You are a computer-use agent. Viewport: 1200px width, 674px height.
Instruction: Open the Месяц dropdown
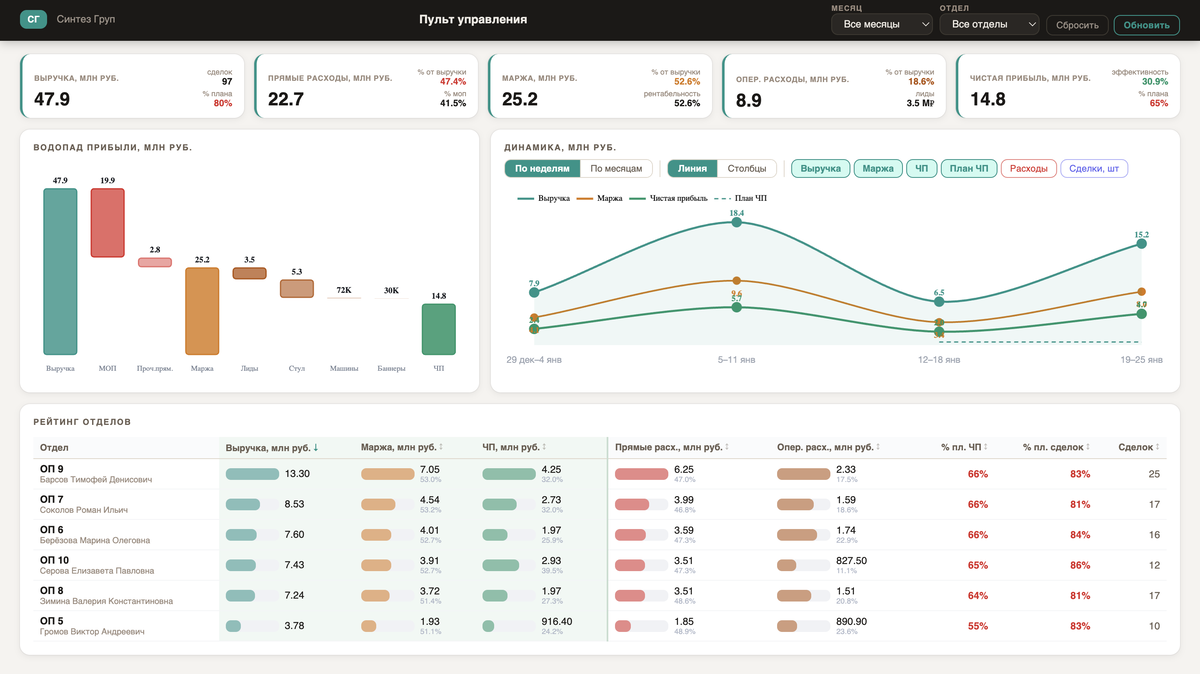point(882,24)
